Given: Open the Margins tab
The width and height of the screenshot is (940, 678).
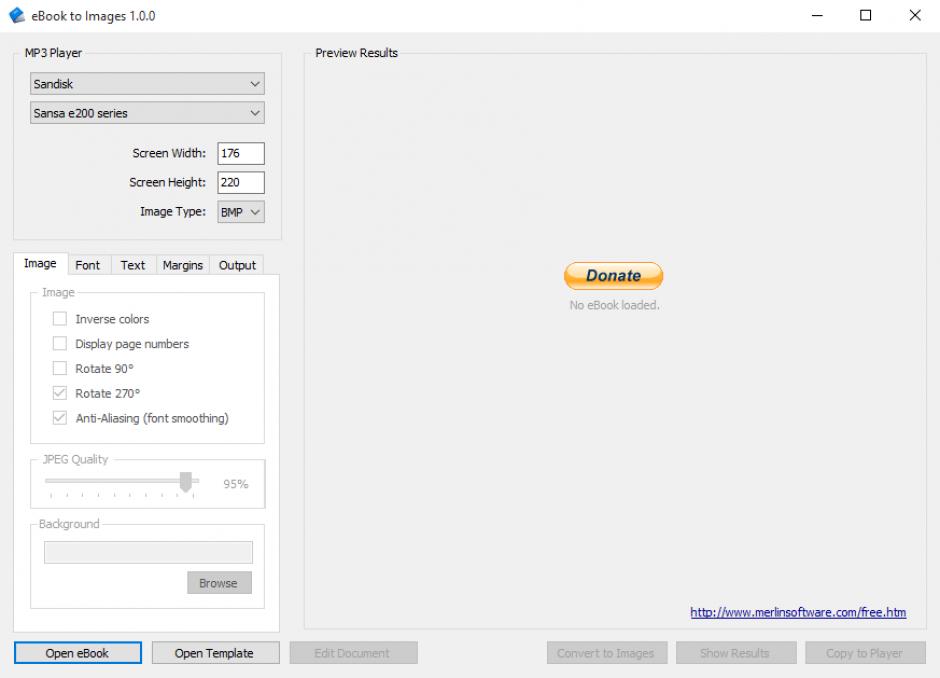Looking at the screenshot, I should pos(183,265).
